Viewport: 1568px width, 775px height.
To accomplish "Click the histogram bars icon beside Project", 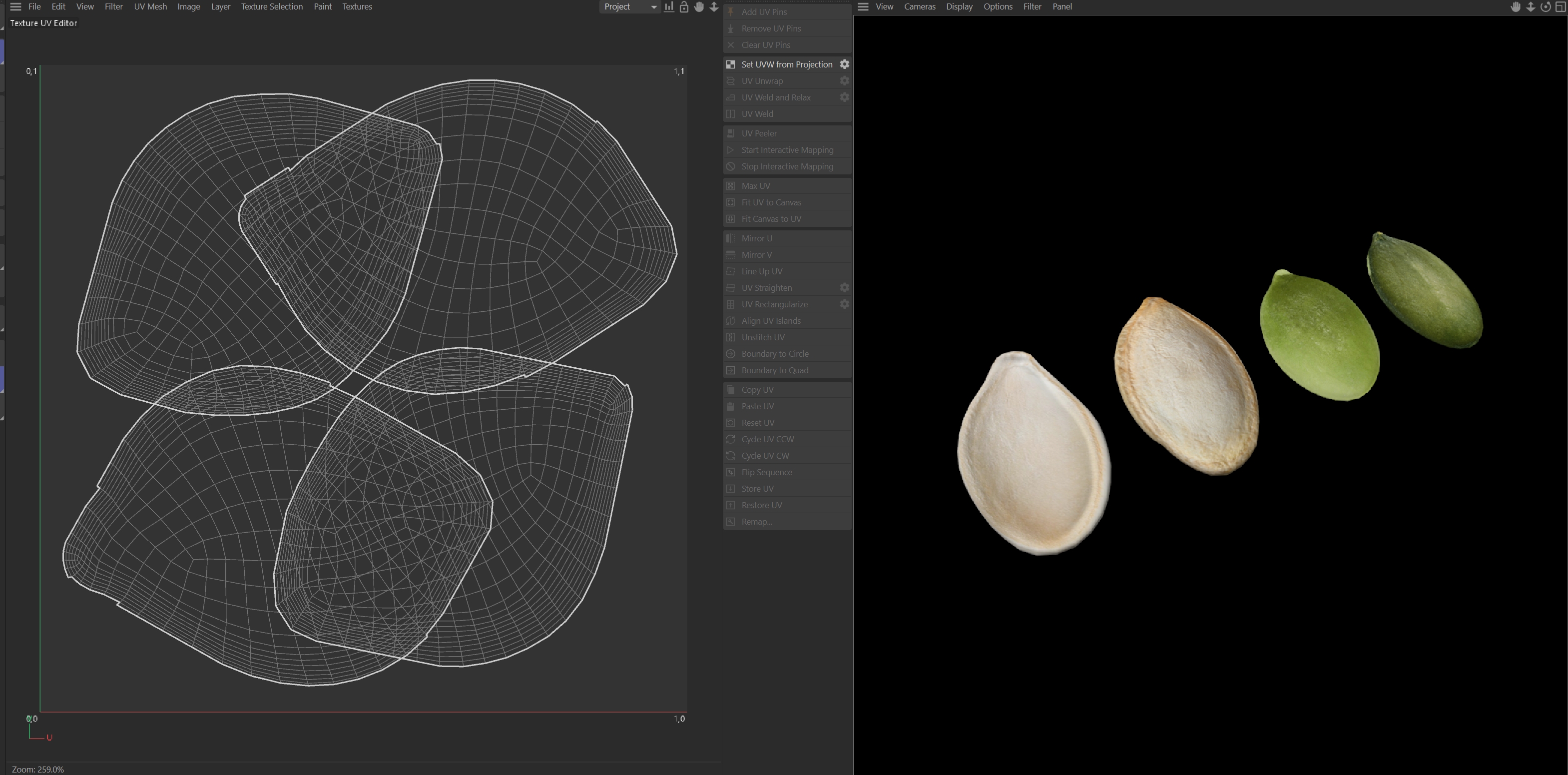I will (669, 6).
